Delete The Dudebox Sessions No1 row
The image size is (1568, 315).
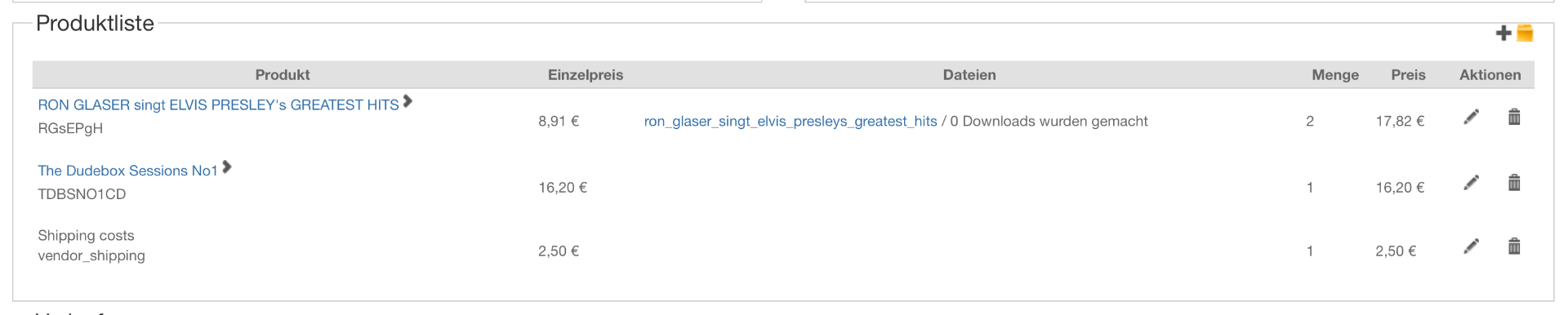[x=1514, y=183]
